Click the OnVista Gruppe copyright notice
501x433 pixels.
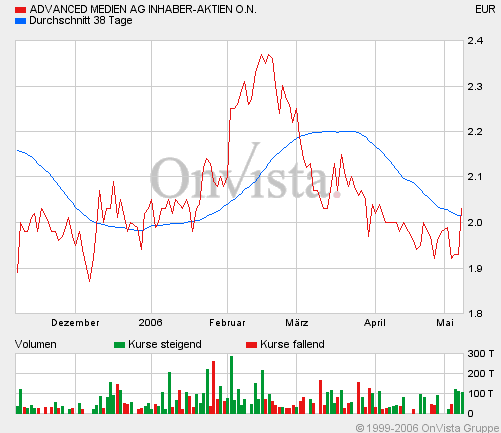click(x=428, y=428)
